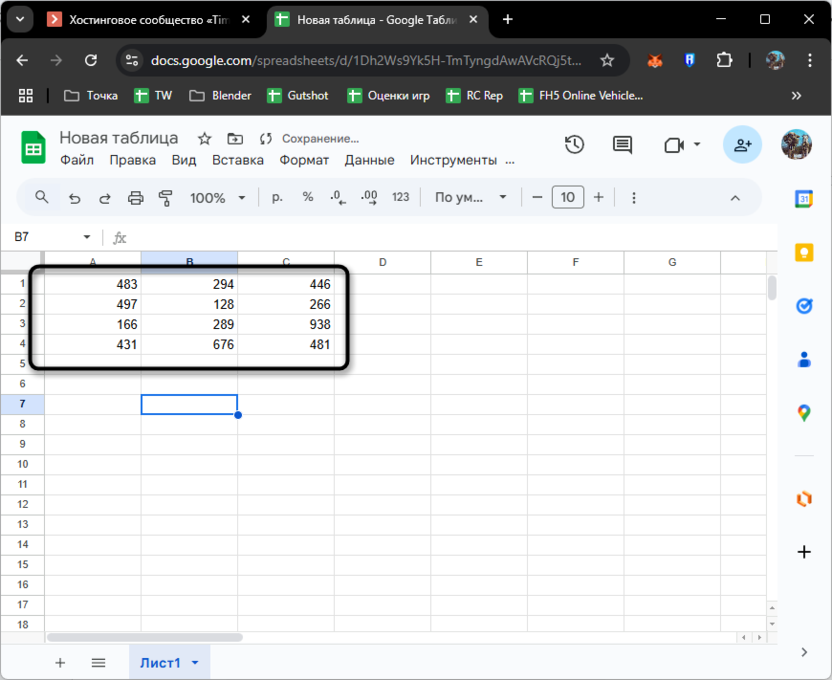
Task: Open the Формат menu
Action: pos(304,160)
